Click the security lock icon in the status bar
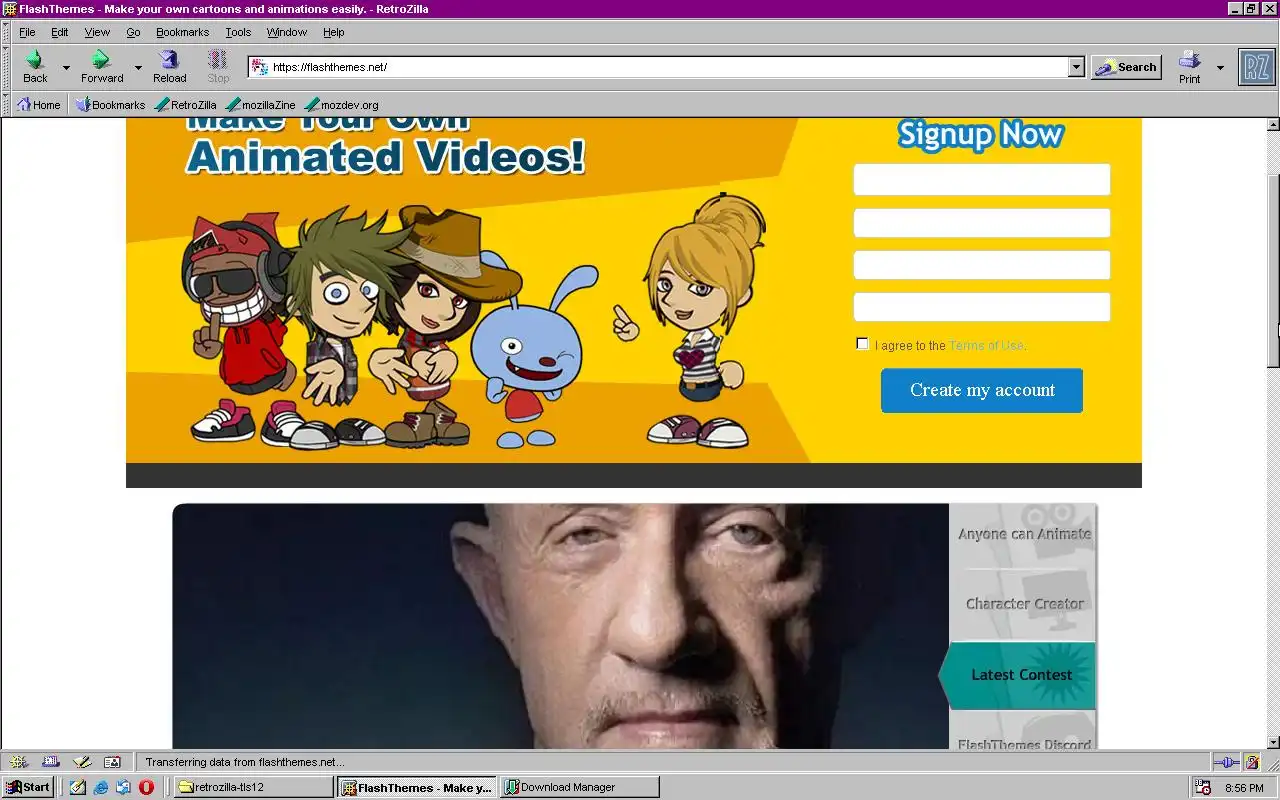Screen dimensions: 1280x800 click(x=1251, y=762)
